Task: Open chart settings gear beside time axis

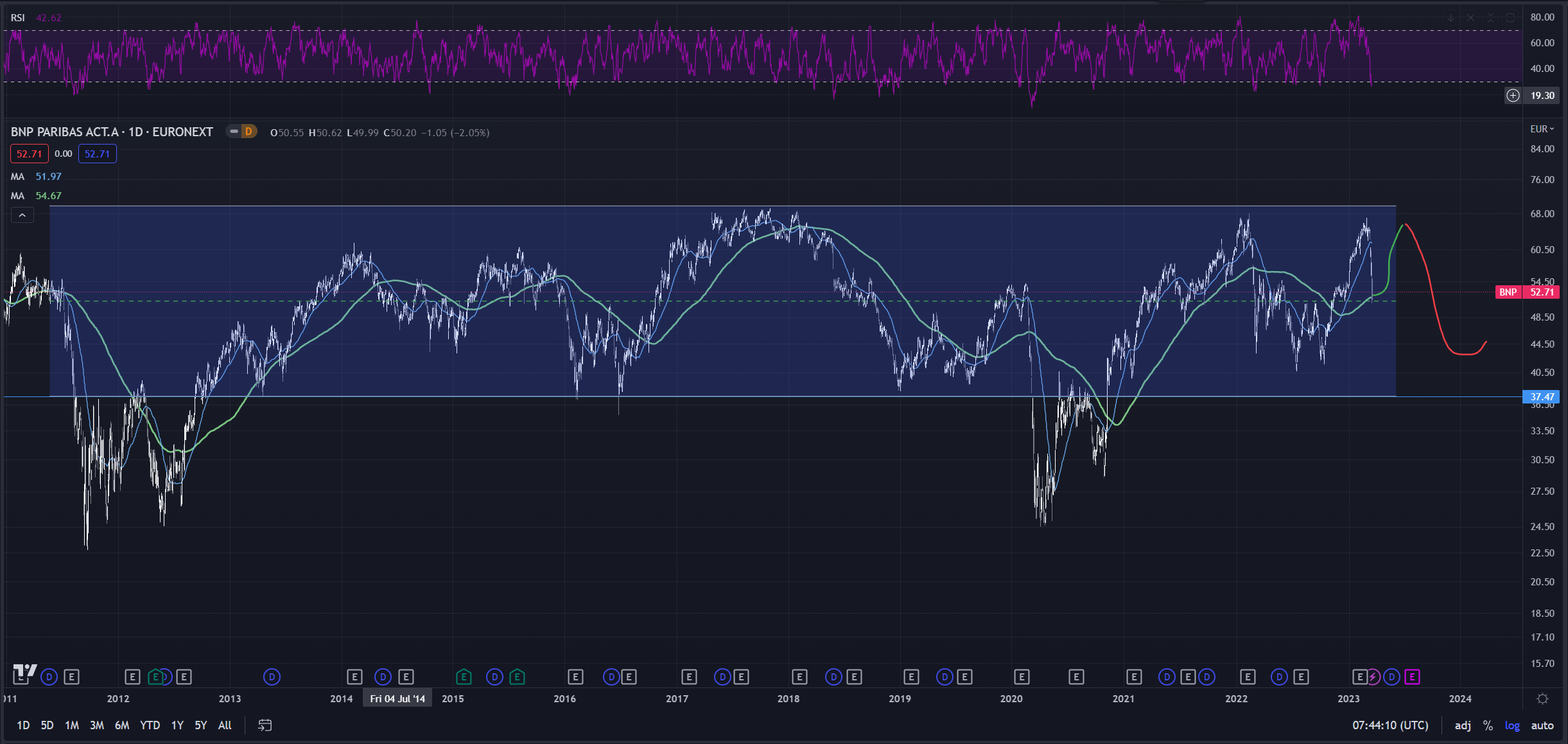Action: pos(1542,698)
